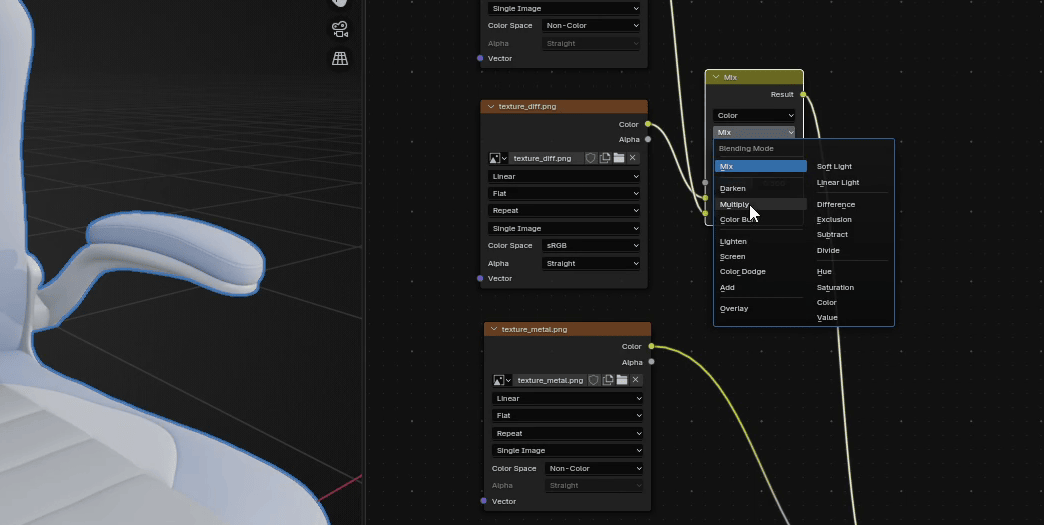Switch viewport to perspective/orthographic grid icon
1044x525 pixels.
340,59
